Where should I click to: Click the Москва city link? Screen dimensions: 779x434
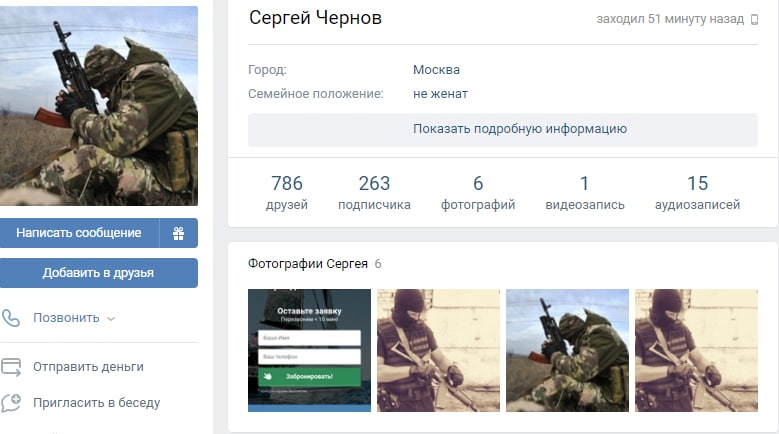click(436, 70)
